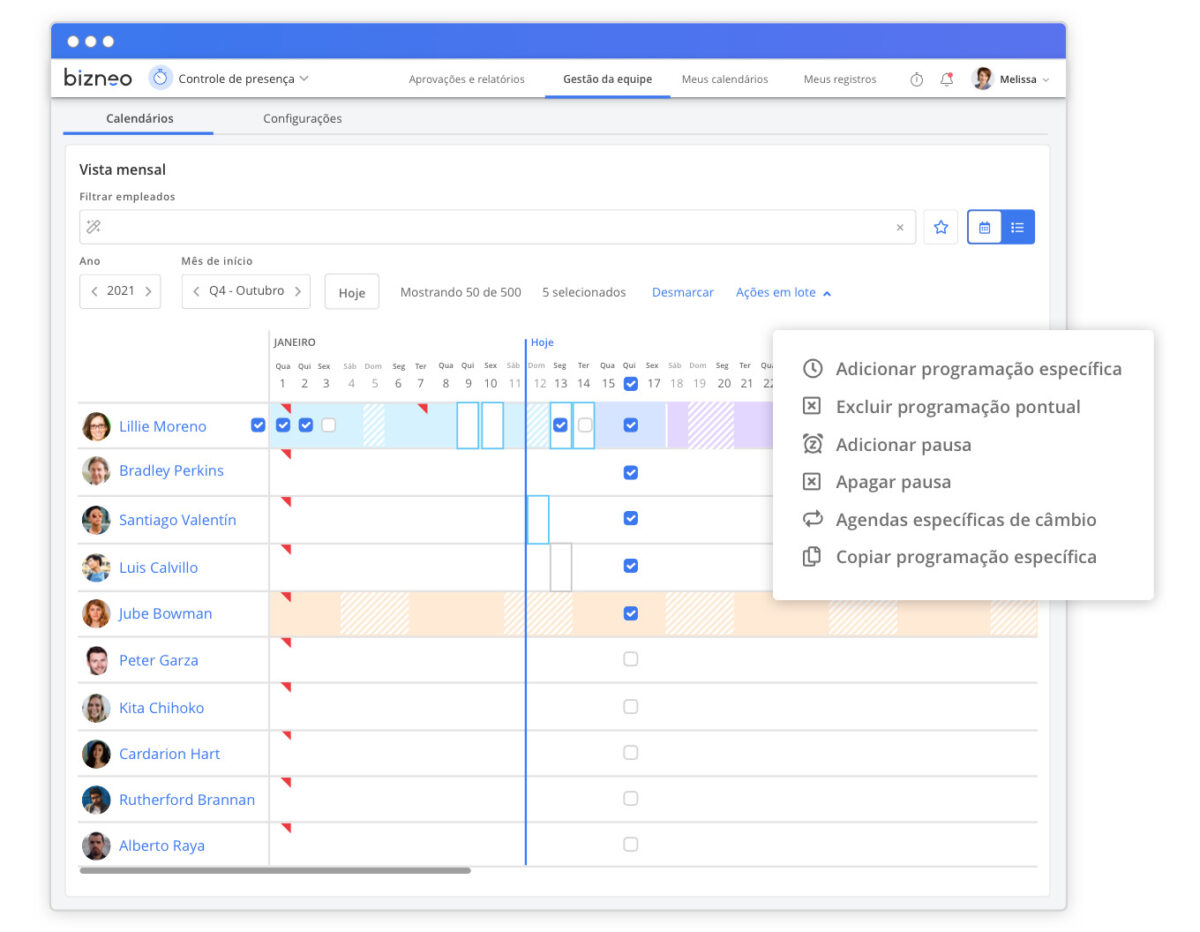This screenshot has width=1200, height=932.
Task: Click the horizontal scrollbar under the calendar
Action: pyautogui.click(x=275, y=871)
